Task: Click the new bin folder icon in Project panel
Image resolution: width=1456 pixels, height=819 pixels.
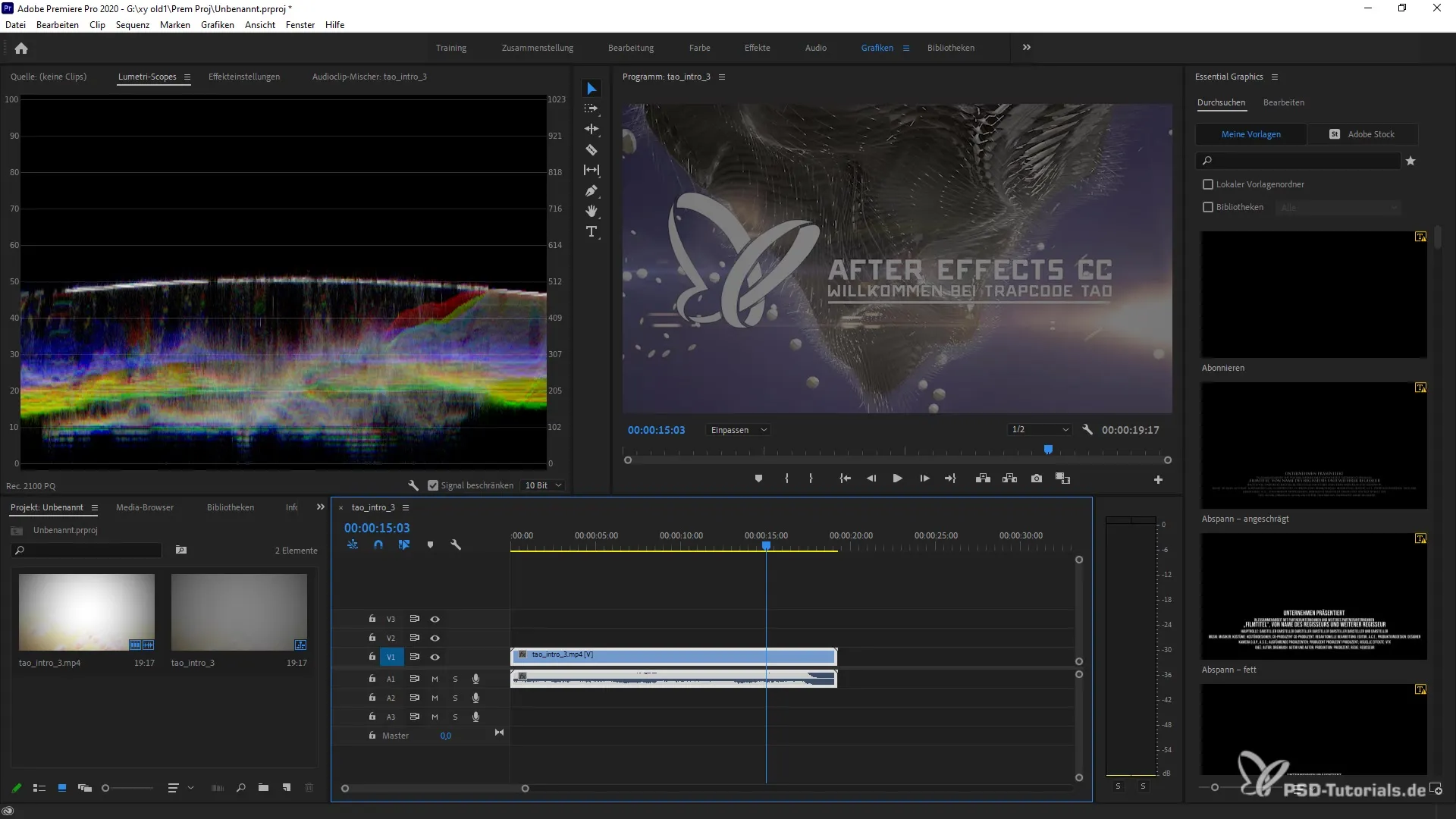Action: click(263, 788)
